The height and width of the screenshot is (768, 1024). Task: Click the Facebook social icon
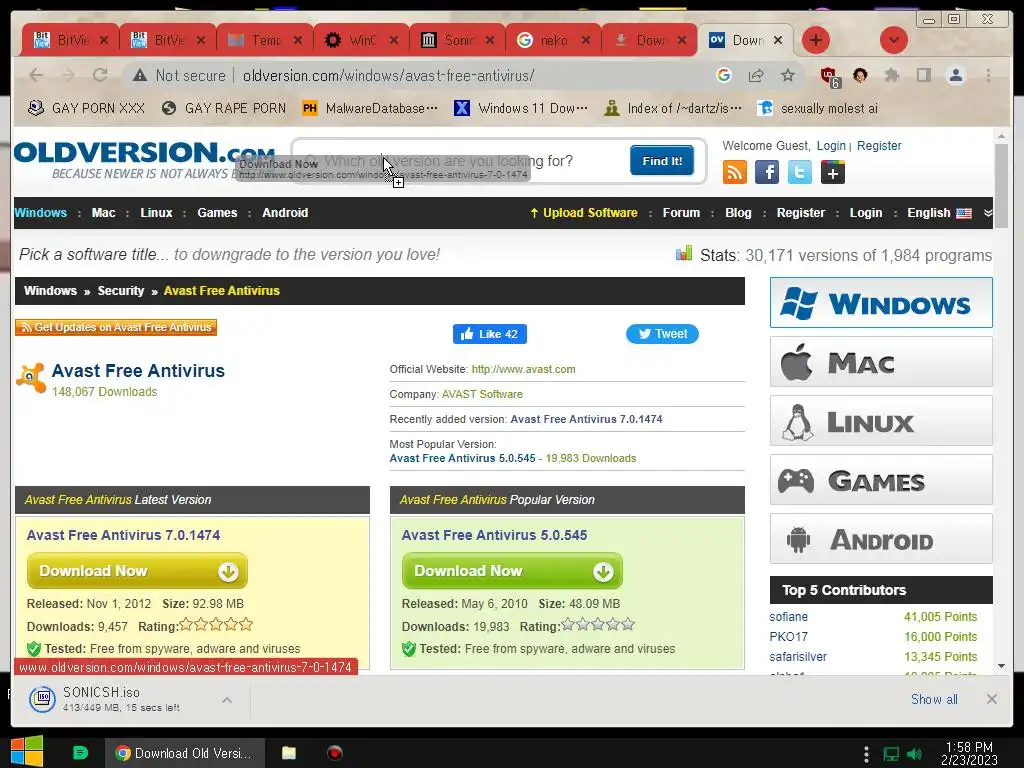767,172
